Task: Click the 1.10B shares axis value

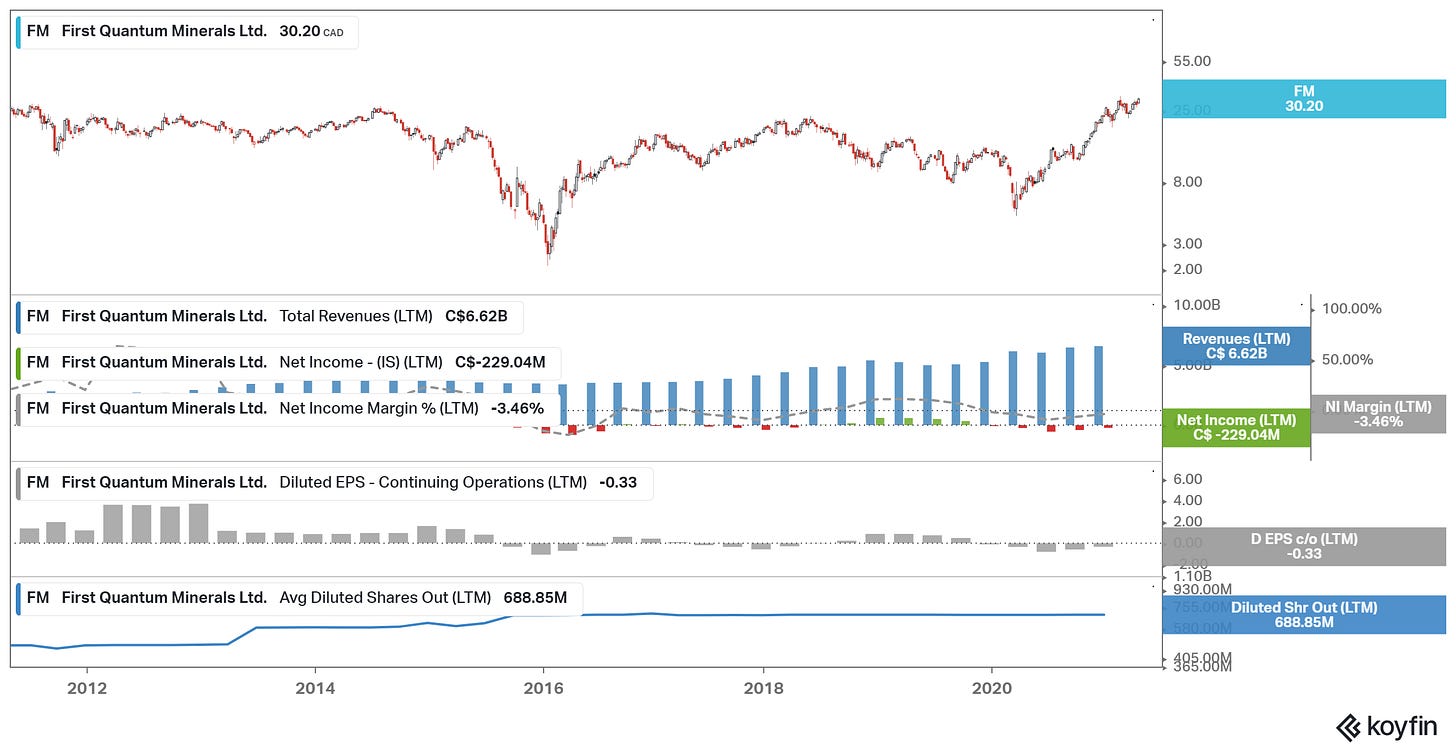Action: 1191,576
